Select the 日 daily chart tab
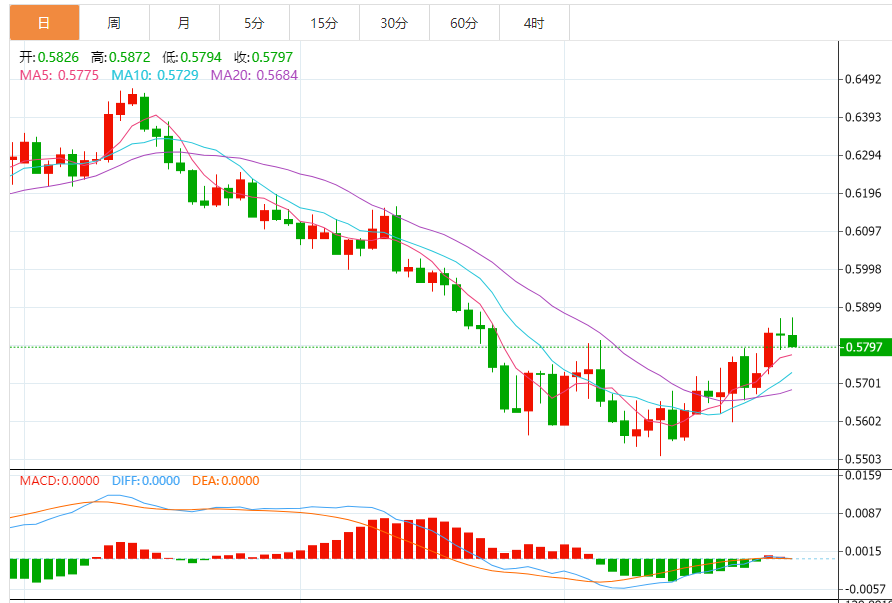The height and width of the screenshot is (603, 892). click(44, 22)
